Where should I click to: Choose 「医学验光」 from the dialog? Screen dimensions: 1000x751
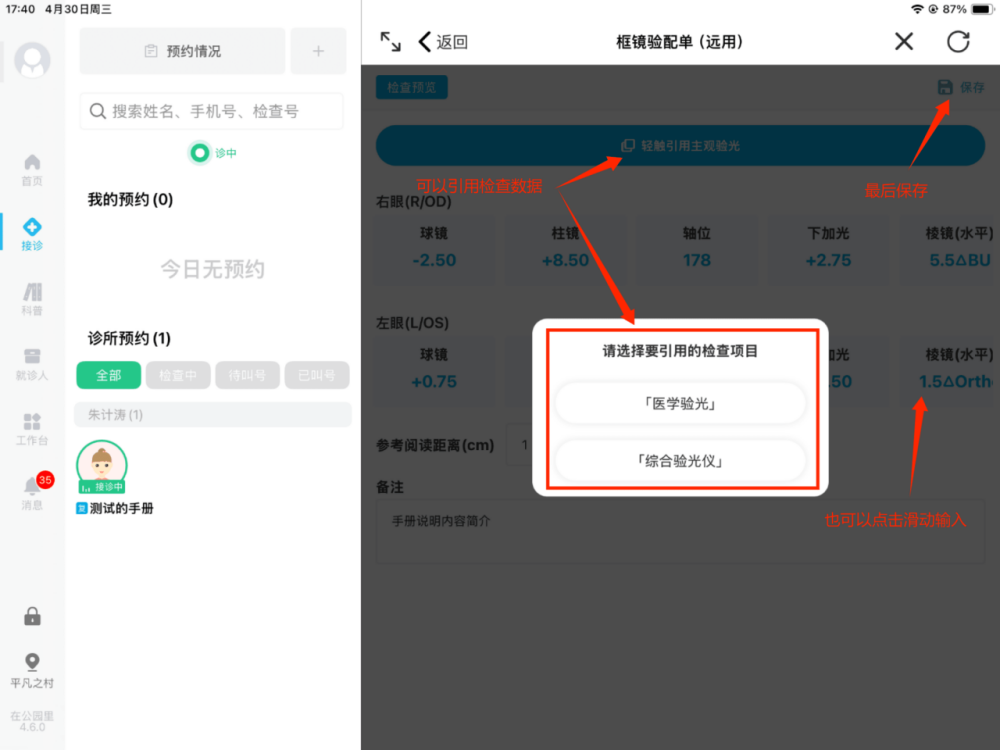pyautogui.click(x=680, y=404)
